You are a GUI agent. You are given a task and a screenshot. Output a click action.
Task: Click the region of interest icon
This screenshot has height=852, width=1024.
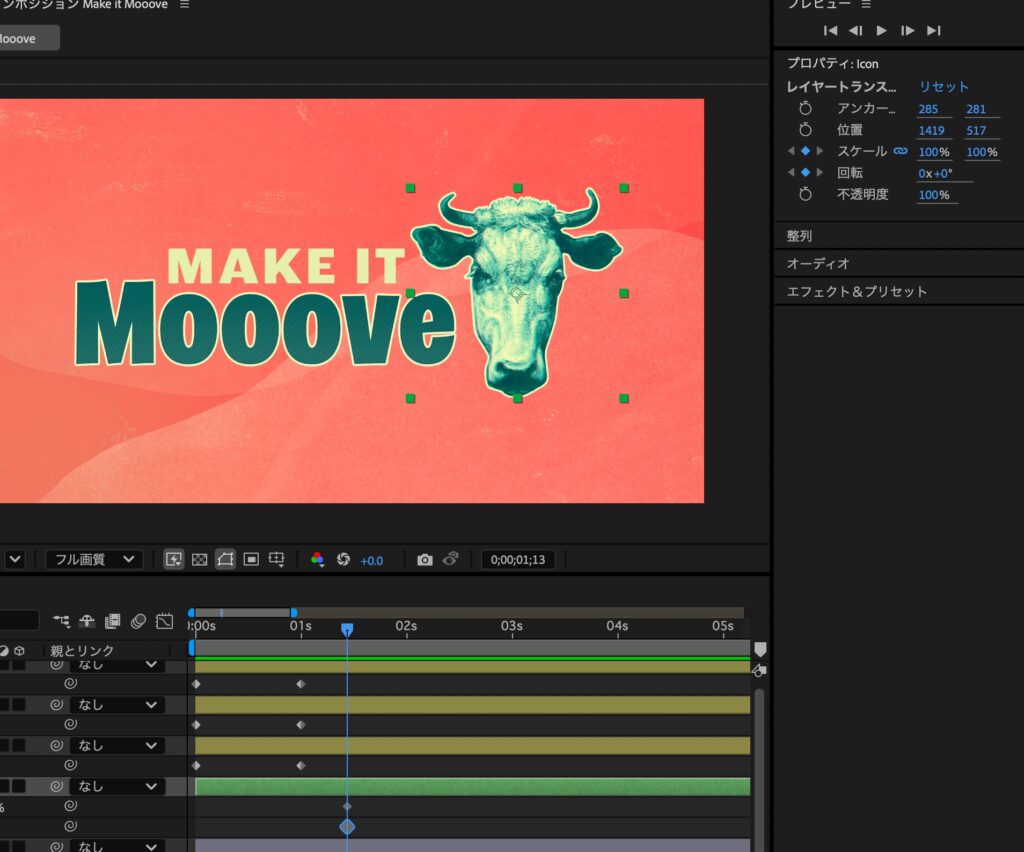[x=251, y=560]
